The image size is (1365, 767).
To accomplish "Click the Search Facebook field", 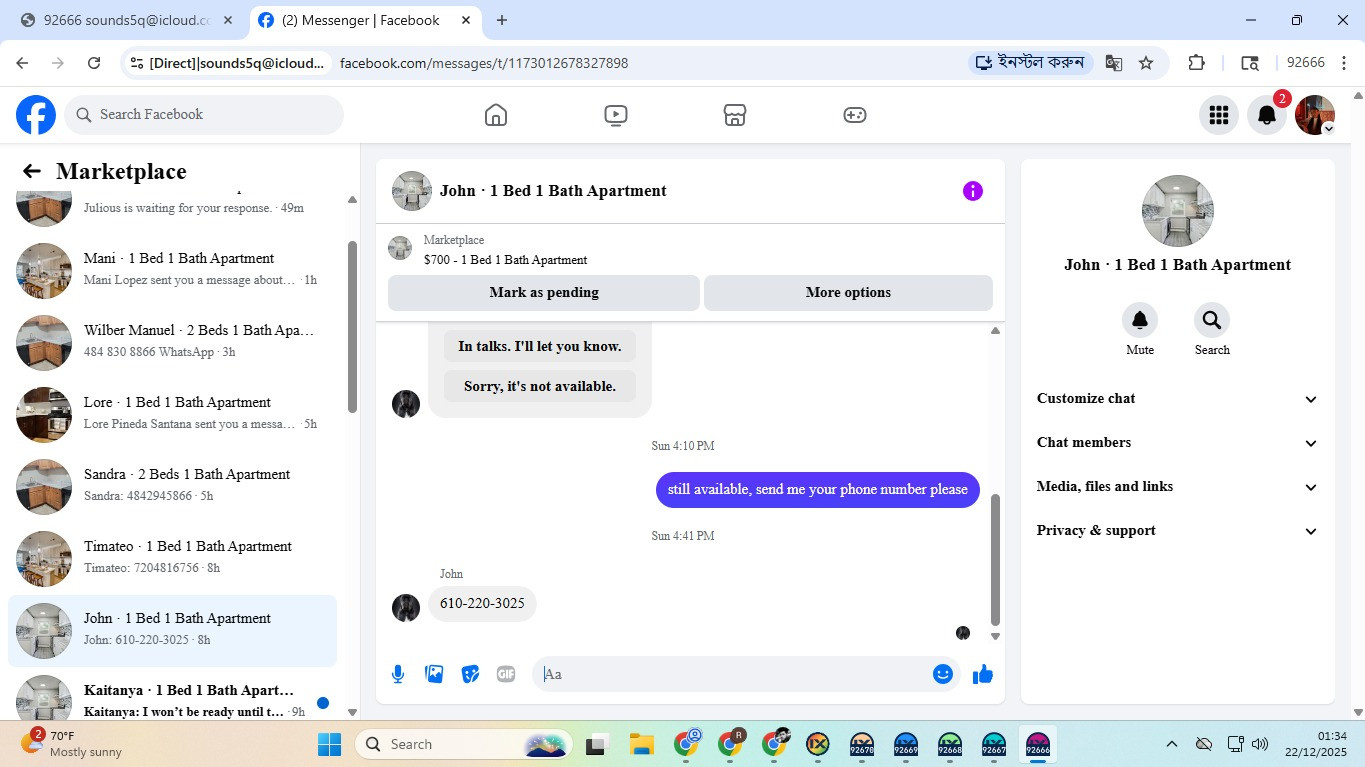I will [204, 115].
